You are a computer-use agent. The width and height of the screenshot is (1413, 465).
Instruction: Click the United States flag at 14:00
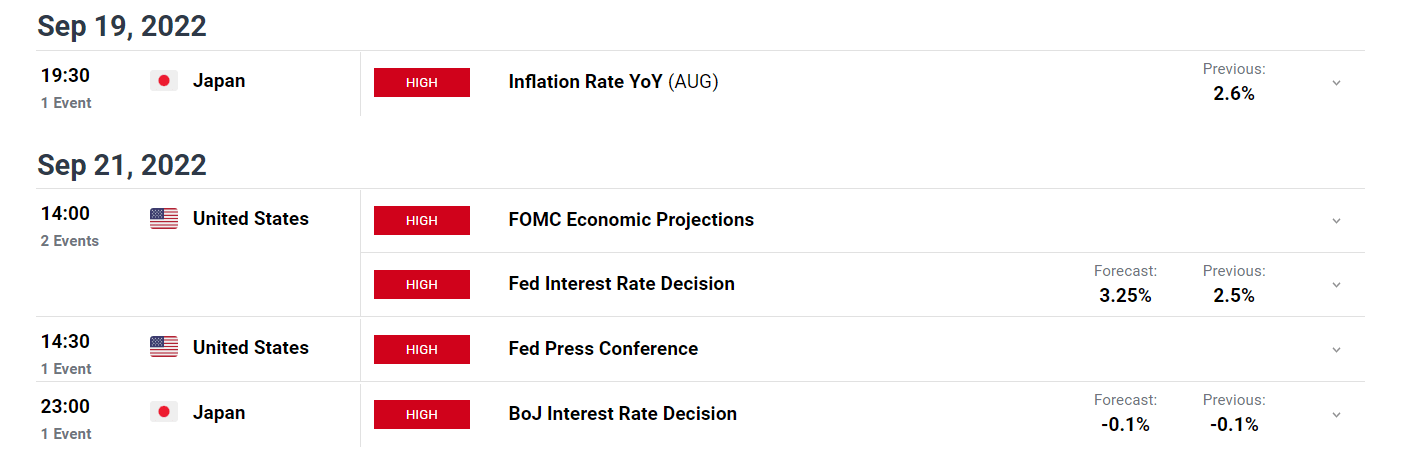164,219
